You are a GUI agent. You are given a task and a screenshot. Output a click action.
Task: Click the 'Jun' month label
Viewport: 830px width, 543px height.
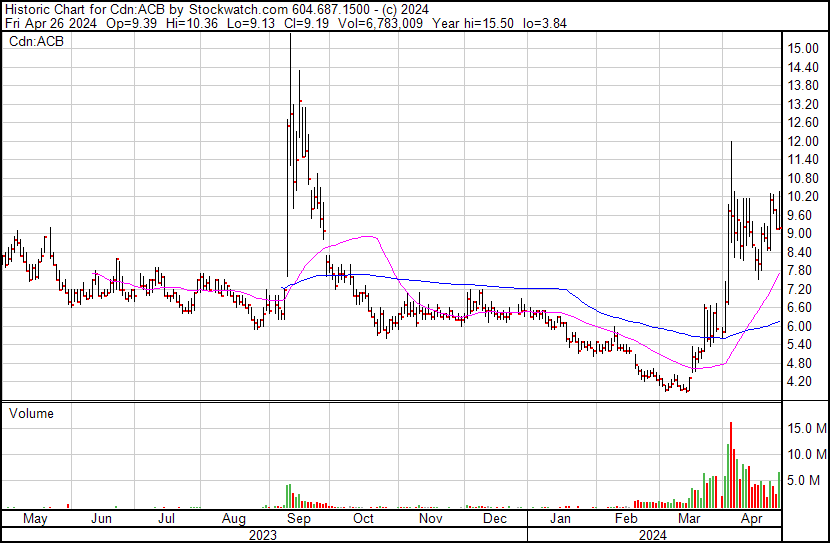point(101,519)
